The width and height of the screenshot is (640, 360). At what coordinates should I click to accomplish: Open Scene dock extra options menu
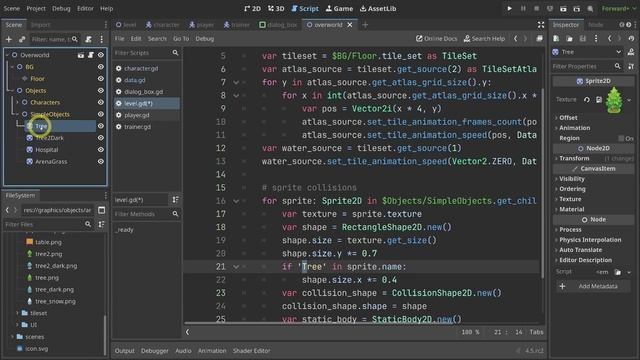point(102,39)
